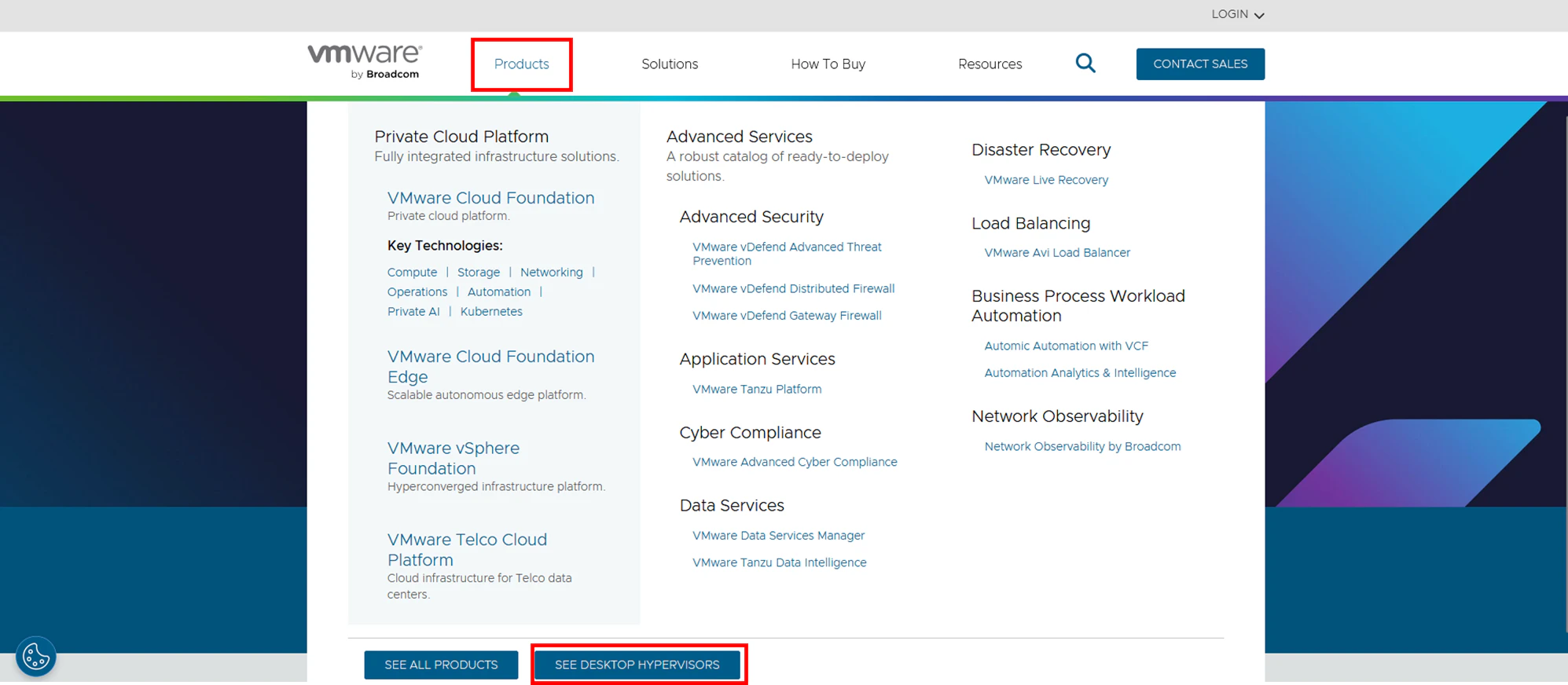
Task: Expand the LOGIN dropdown
Action: click(x=1237, y=14)
